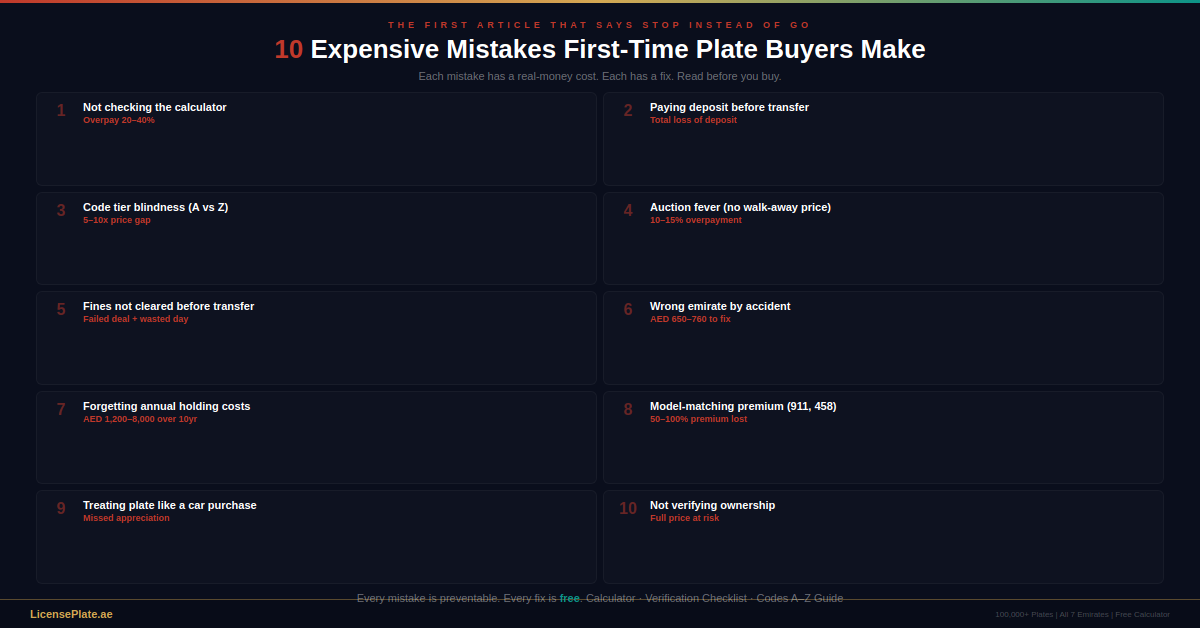Click the 'Wrong emirate by accident' card
The width and height of the screenshot is (1200, 628).
click(x=883, y=338)
